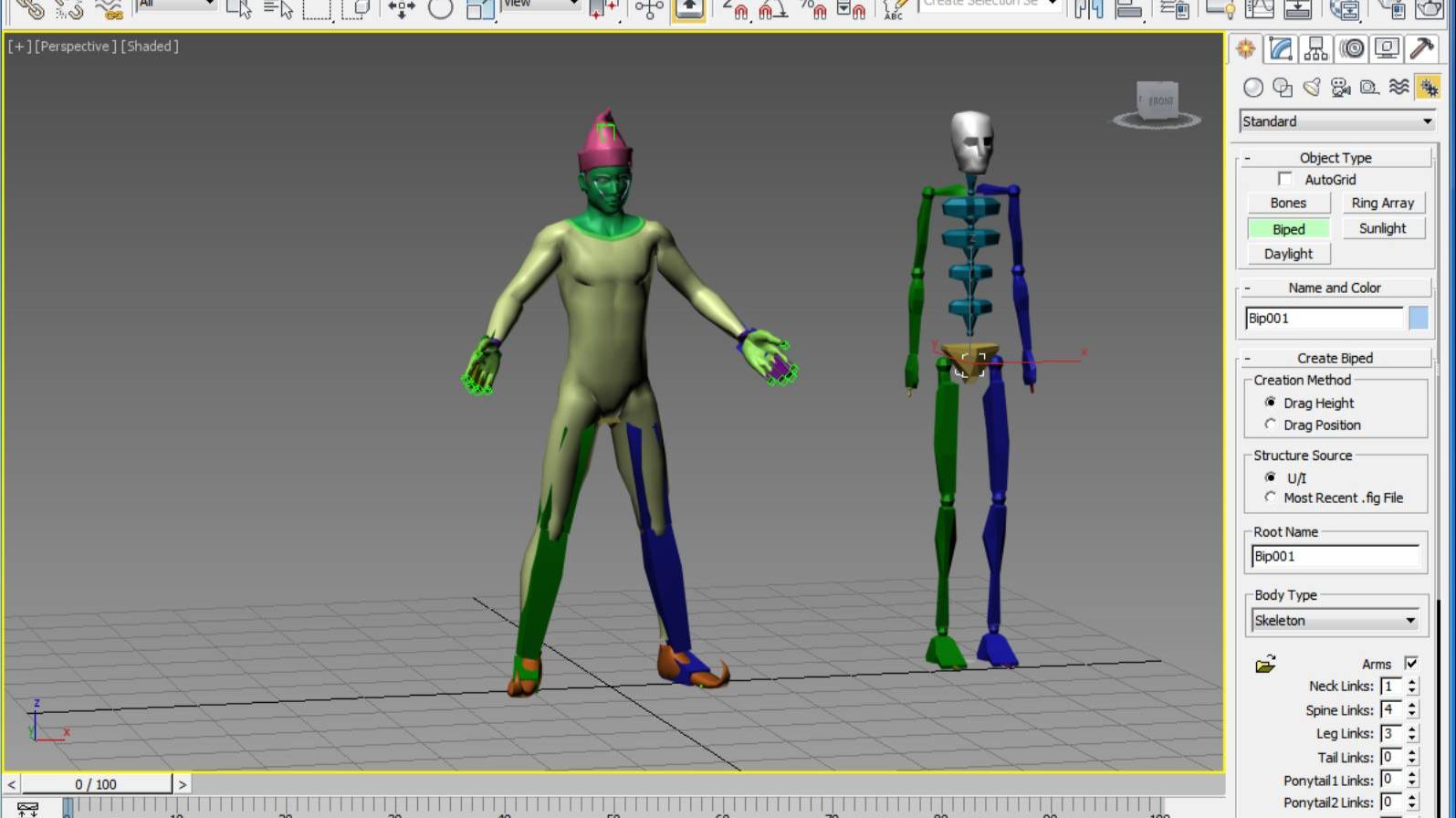Open the Utilities hammer tab

click(x=1422, y=49)
